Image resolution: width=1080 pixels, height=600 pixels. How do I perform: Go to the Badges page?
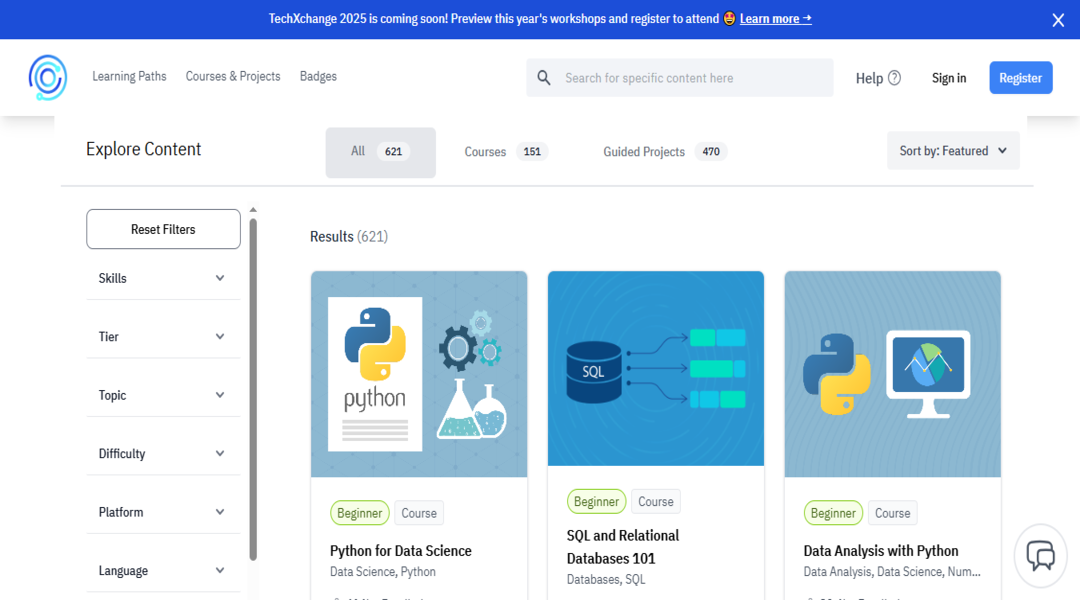coord(318,76)
